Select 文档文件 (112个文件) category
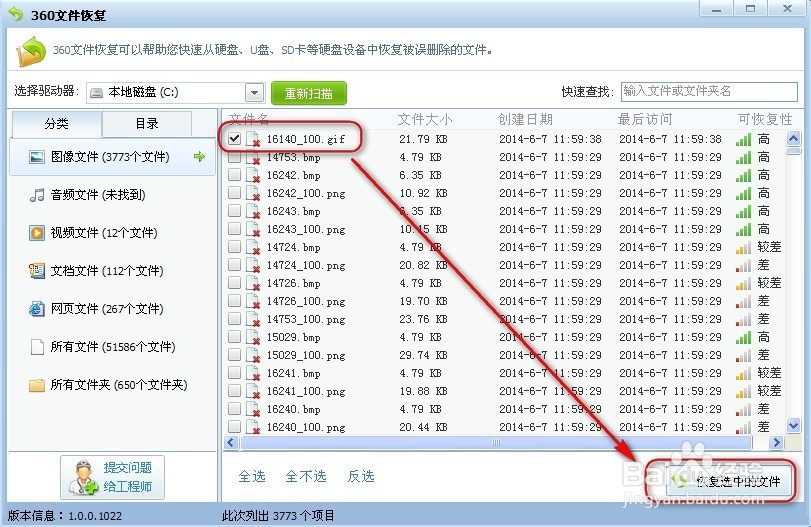 coord(112,270)
